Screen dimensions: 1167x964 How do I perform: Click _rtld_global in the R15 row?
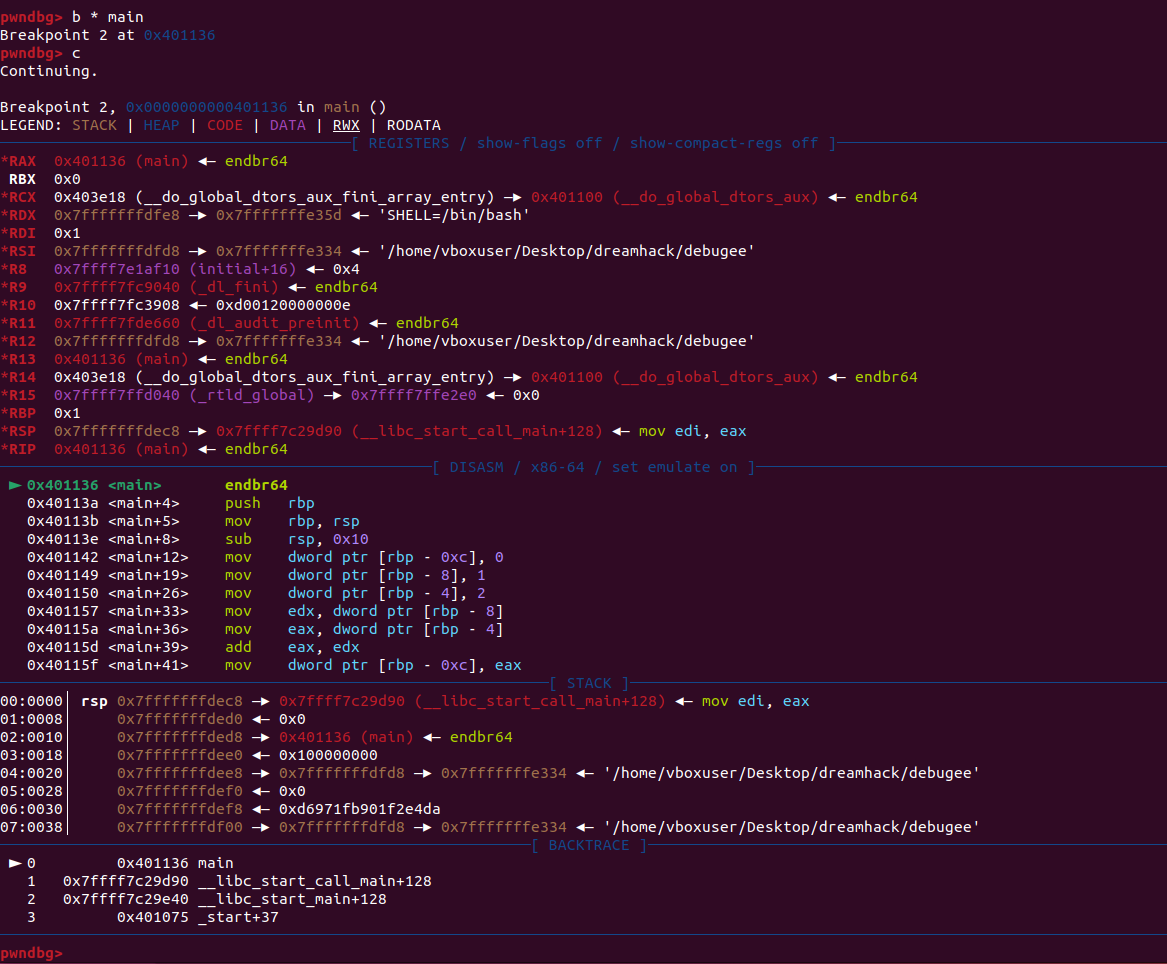tap(252, 395)
